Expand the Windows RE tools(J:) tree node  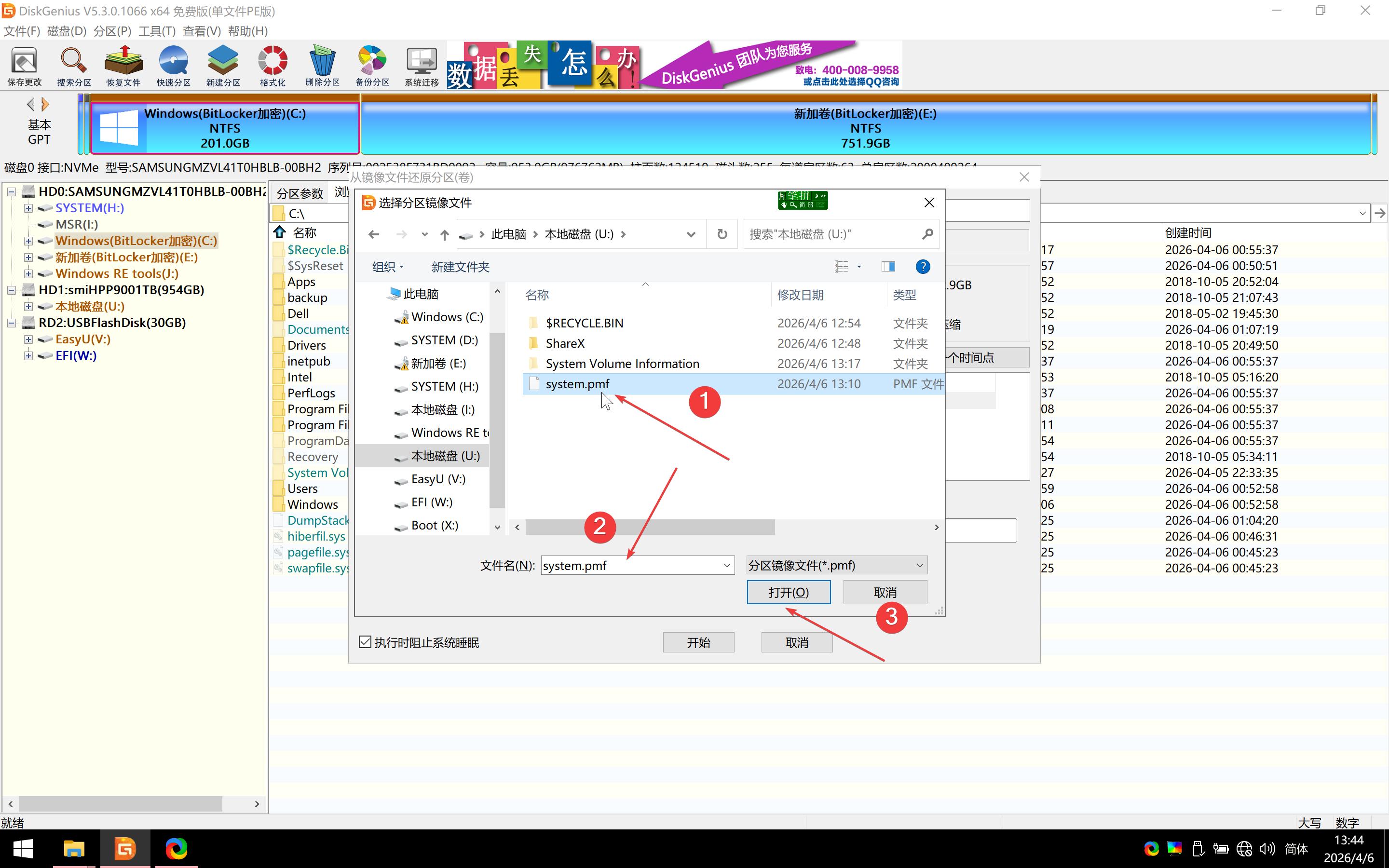(28, 274)
